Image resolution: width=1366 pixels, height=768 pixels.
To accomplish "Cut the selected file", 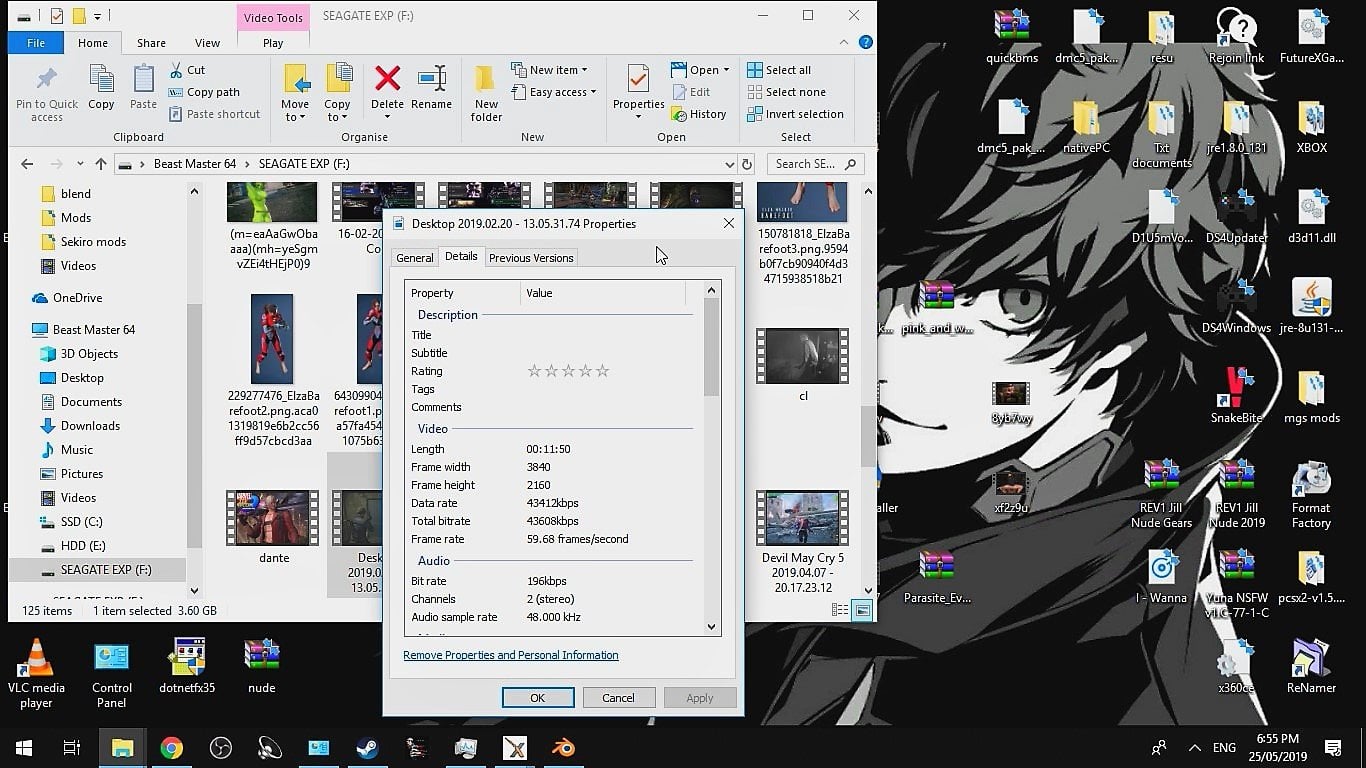I will click(187, 70).
